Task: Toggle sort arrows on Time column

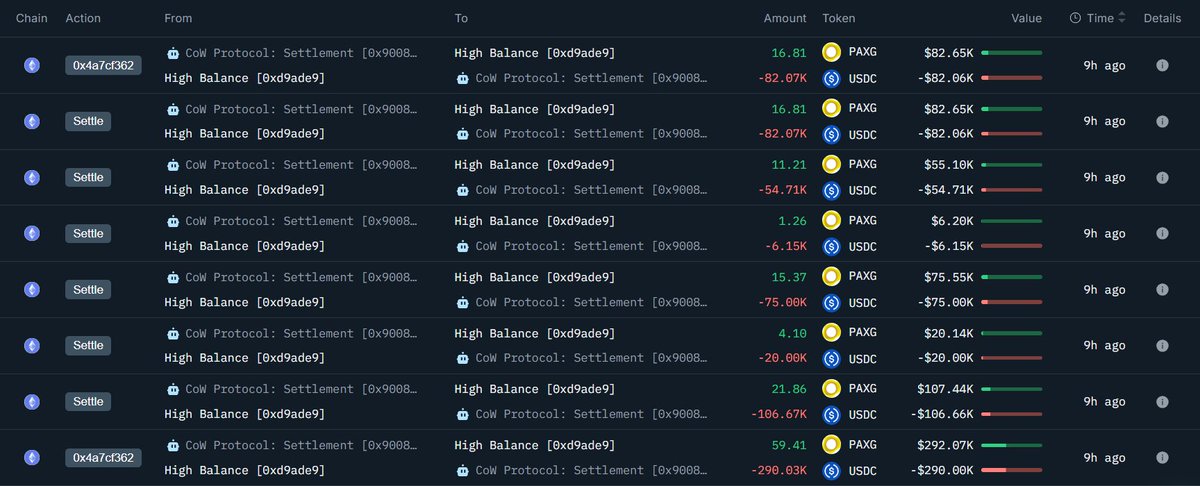Action: click(x=1121, y=18)
